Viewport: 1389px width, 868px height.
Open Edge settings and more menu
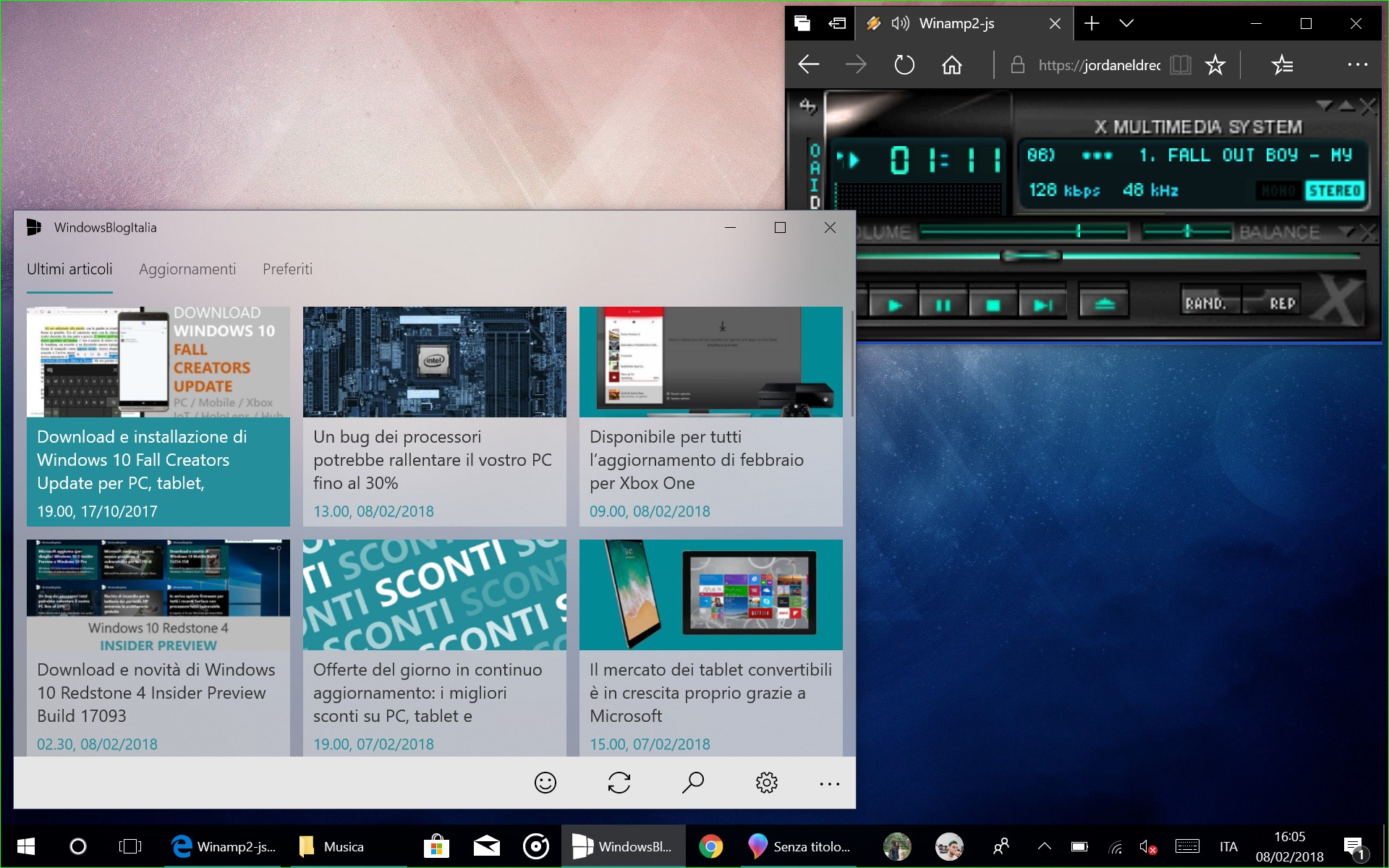click(x=1357, y=64)
